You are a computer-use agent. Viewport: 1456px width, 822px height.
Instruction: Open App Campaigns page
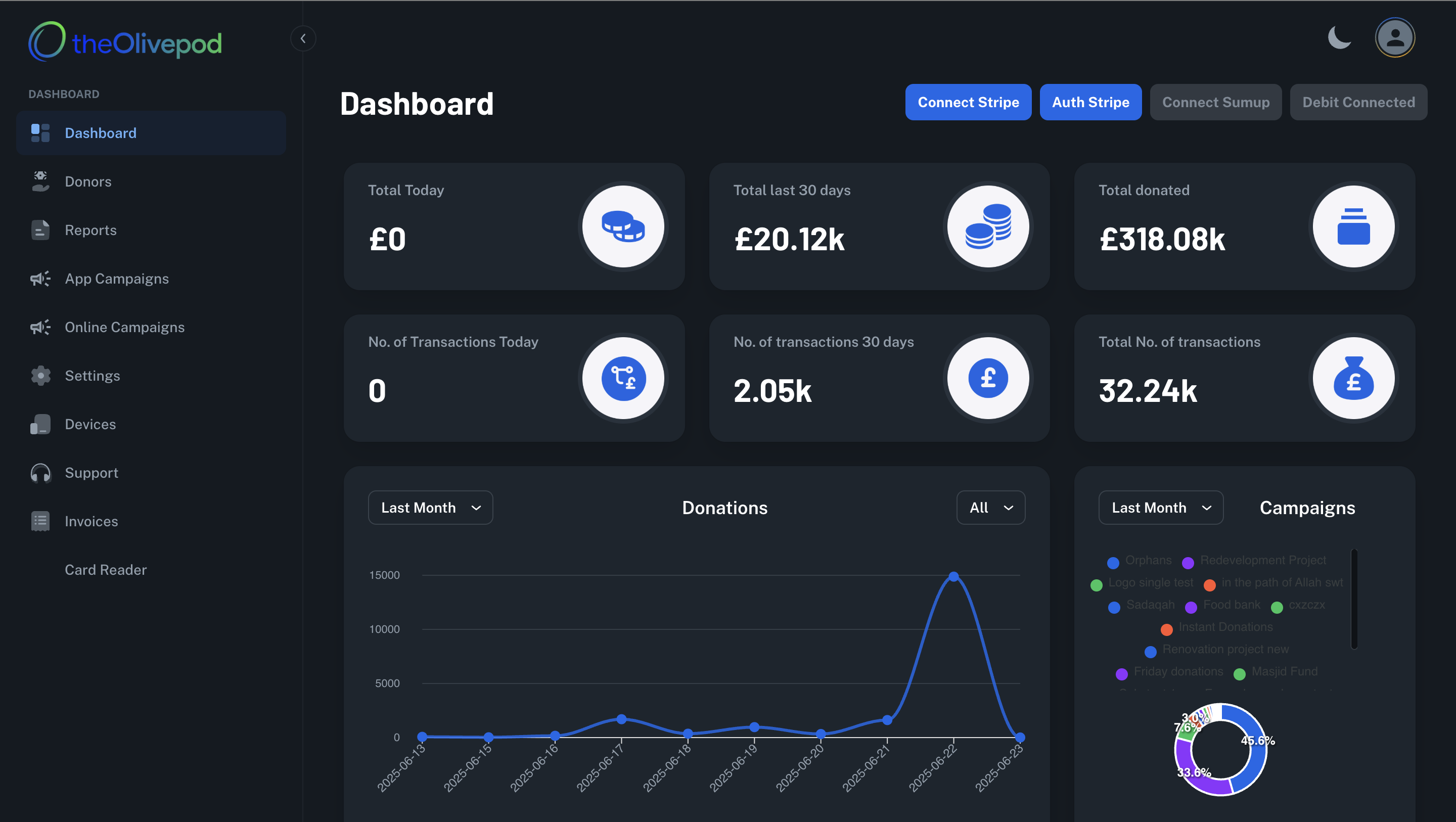pos(151,279)
